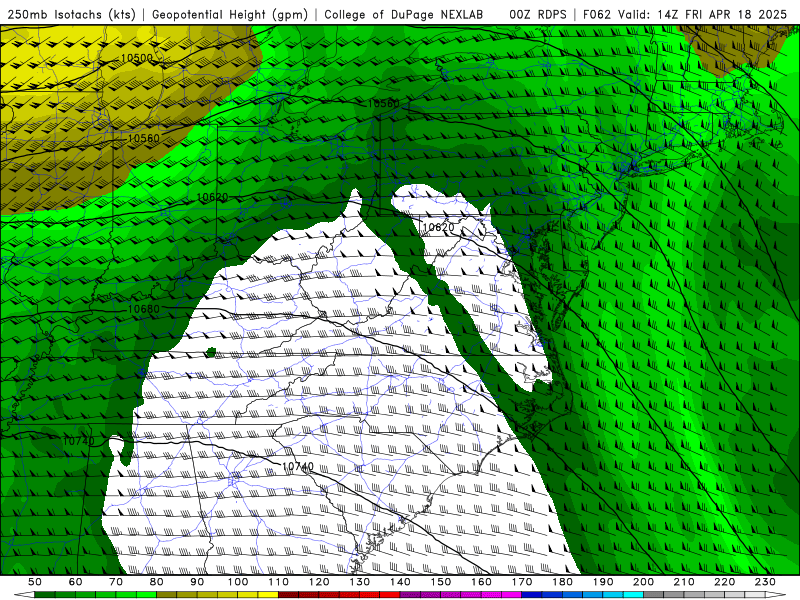Click the 120 value on the color scale
The width and height of the screenshot is (800, 600).
tap(319, 582)
